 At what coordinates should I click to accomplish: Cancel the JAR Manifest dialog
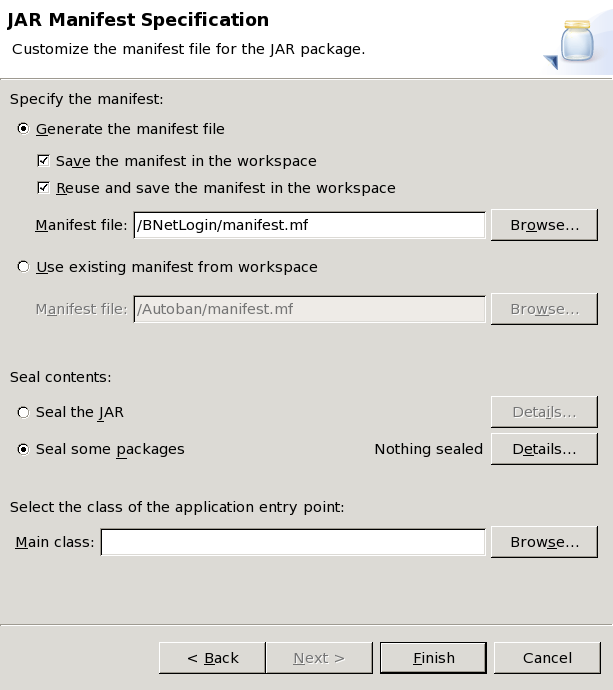tap(547, 658)
